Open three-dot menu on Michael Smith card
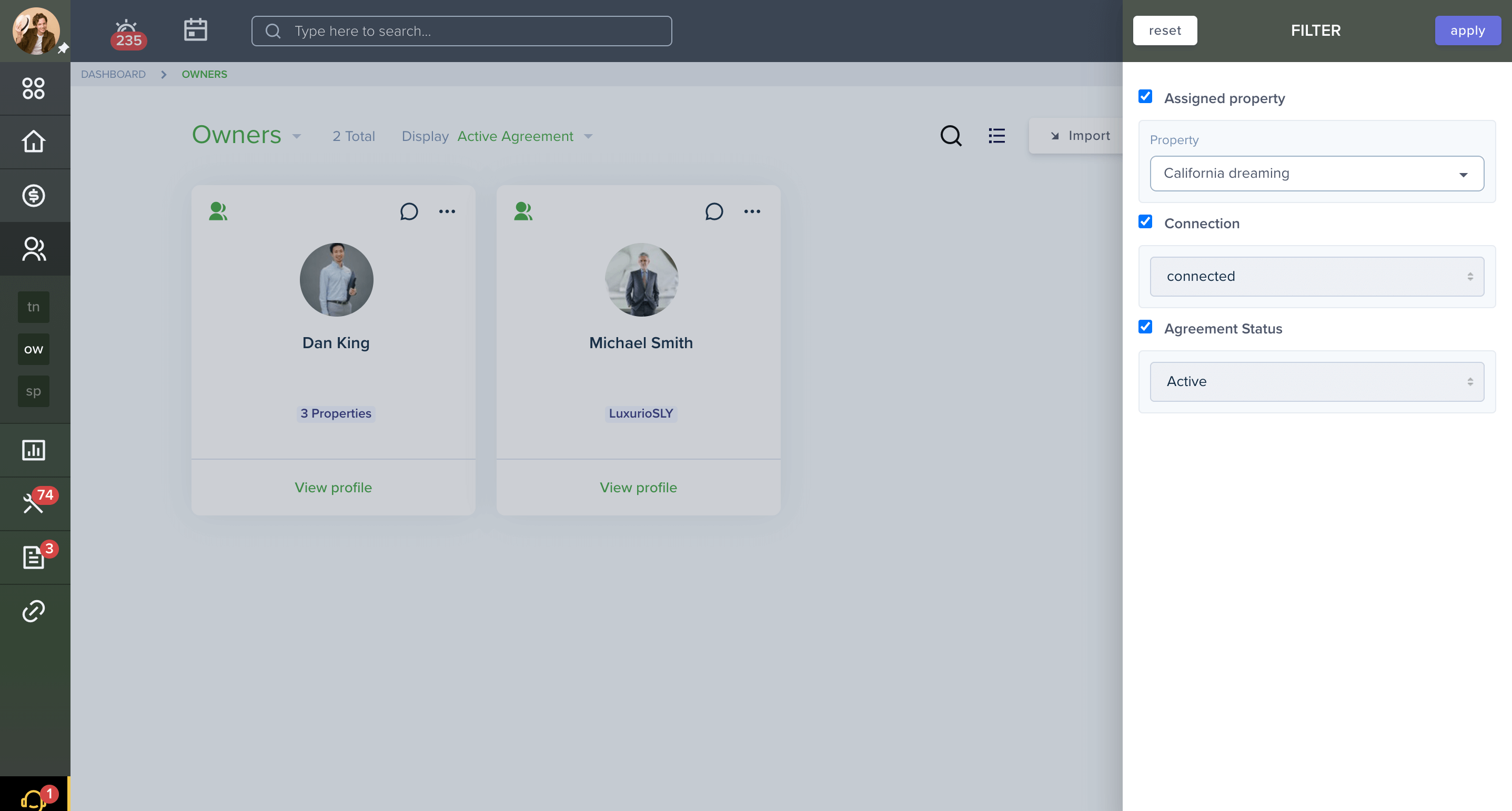The height and width of the screenshot is (811, 1512). tap(752, 211)
